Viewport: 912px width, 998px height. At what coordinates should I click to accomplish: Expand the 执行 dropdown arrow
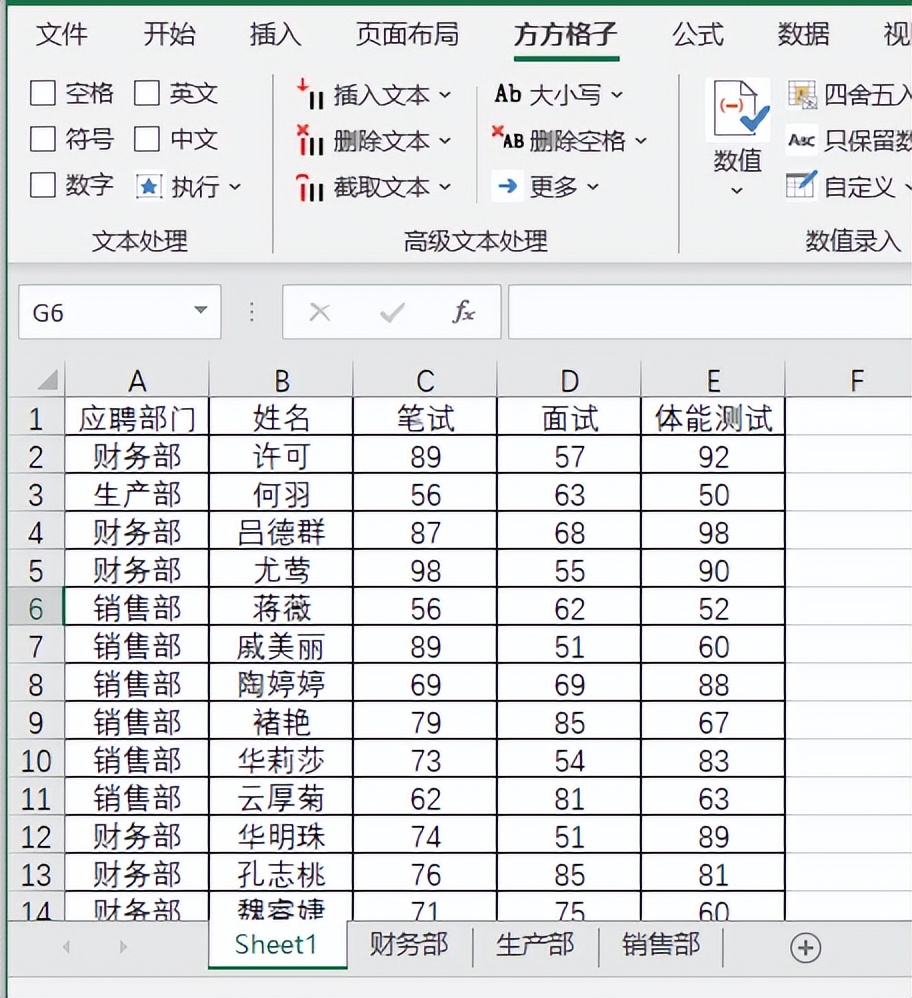[235, 187]
